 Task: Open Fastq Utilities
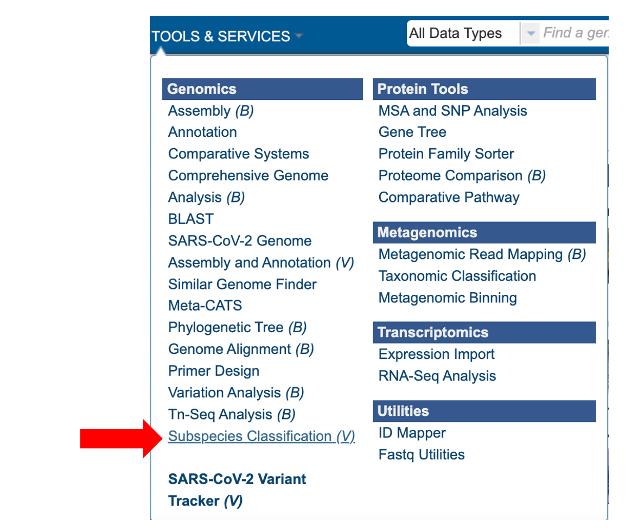click(421, 455)
